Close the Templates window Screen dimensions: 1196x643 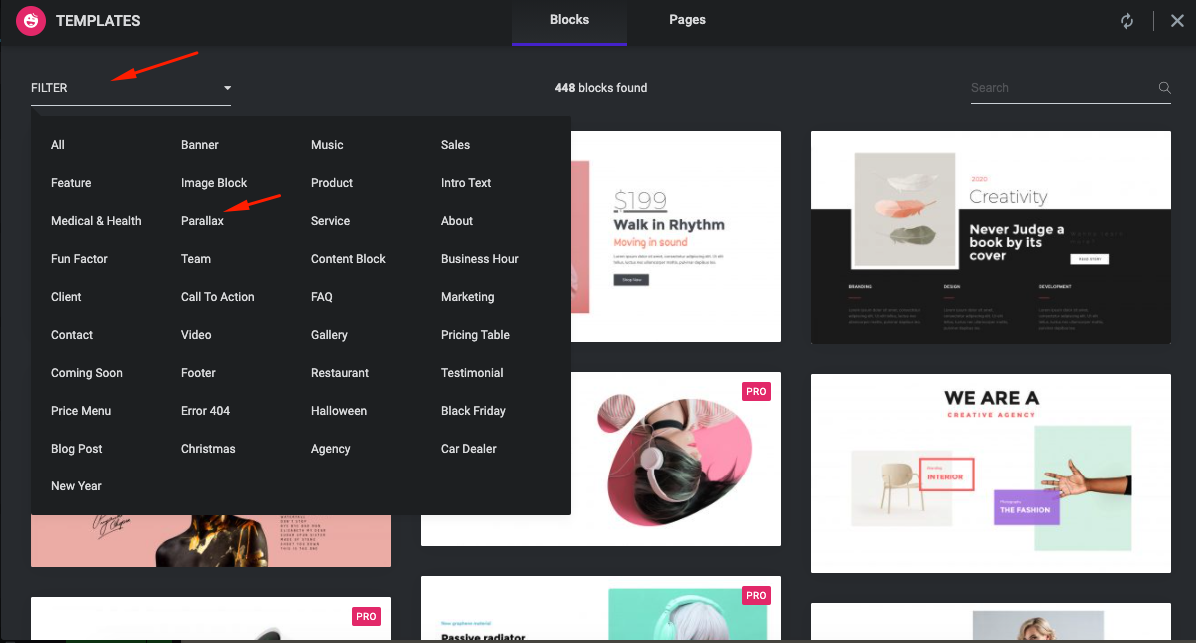click(1177, 21)
